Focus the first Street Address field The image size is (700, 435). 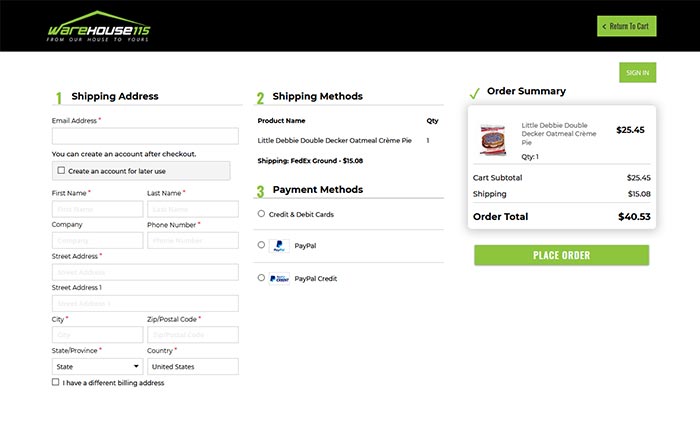tap(145, 272)
